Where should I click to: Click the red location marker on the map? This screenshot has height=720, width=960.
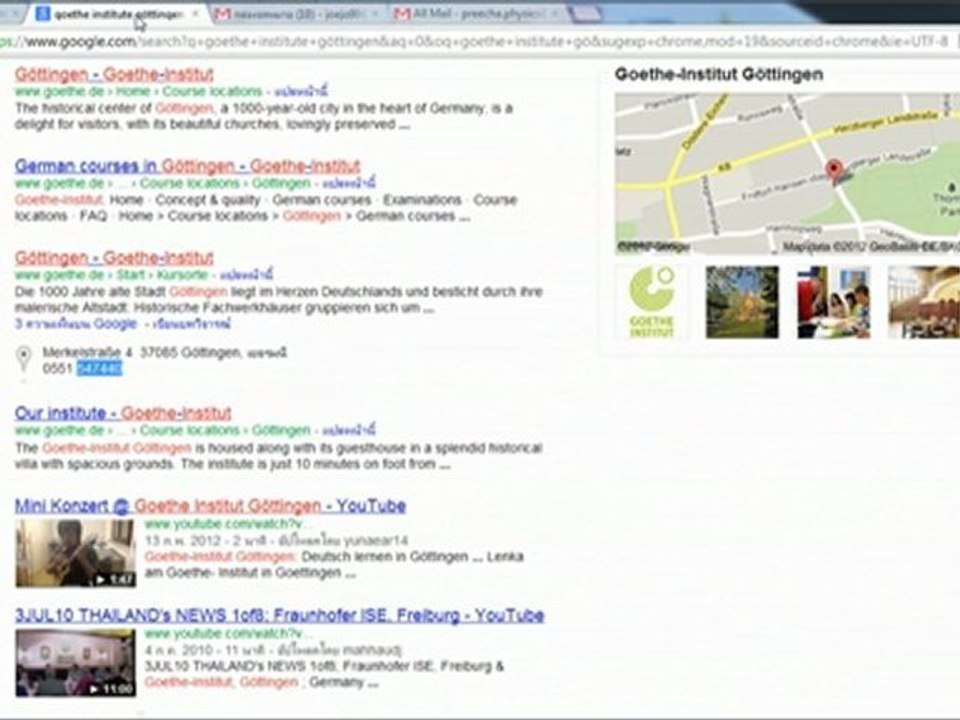click(833, 170)
